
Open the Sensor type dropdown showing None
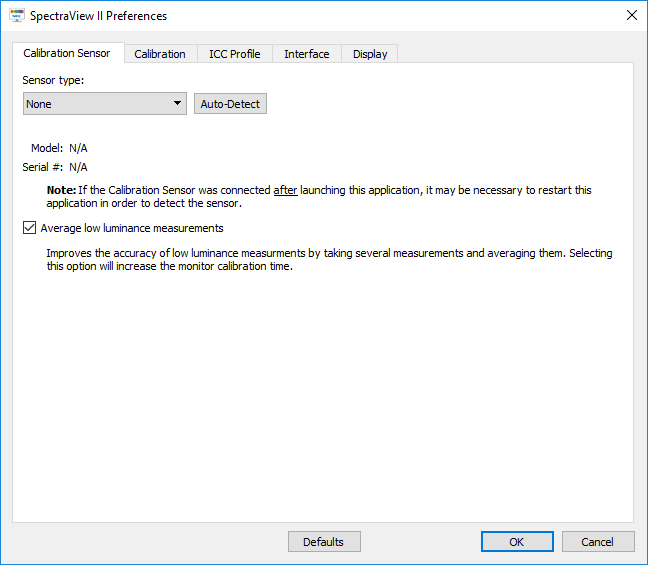coord(105,103)
